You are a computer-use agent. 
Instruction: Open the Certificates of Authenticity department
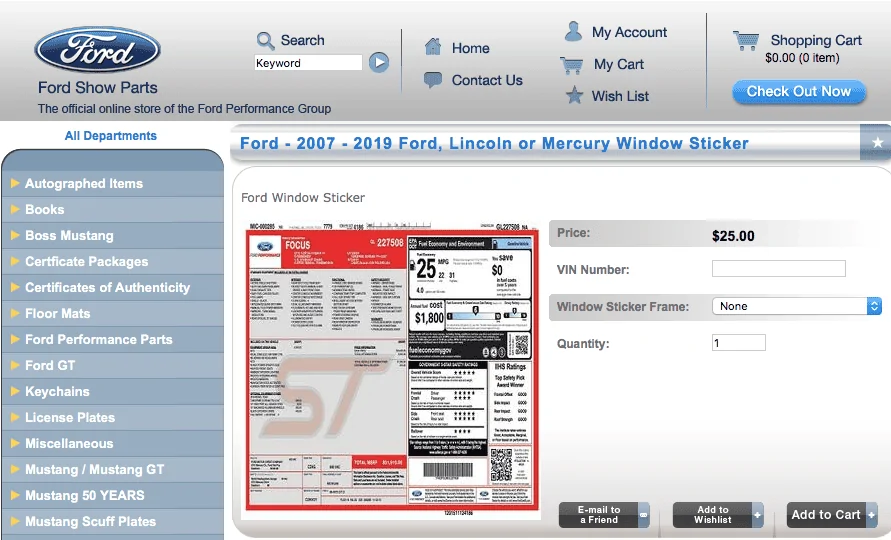[x=107, y=288]
